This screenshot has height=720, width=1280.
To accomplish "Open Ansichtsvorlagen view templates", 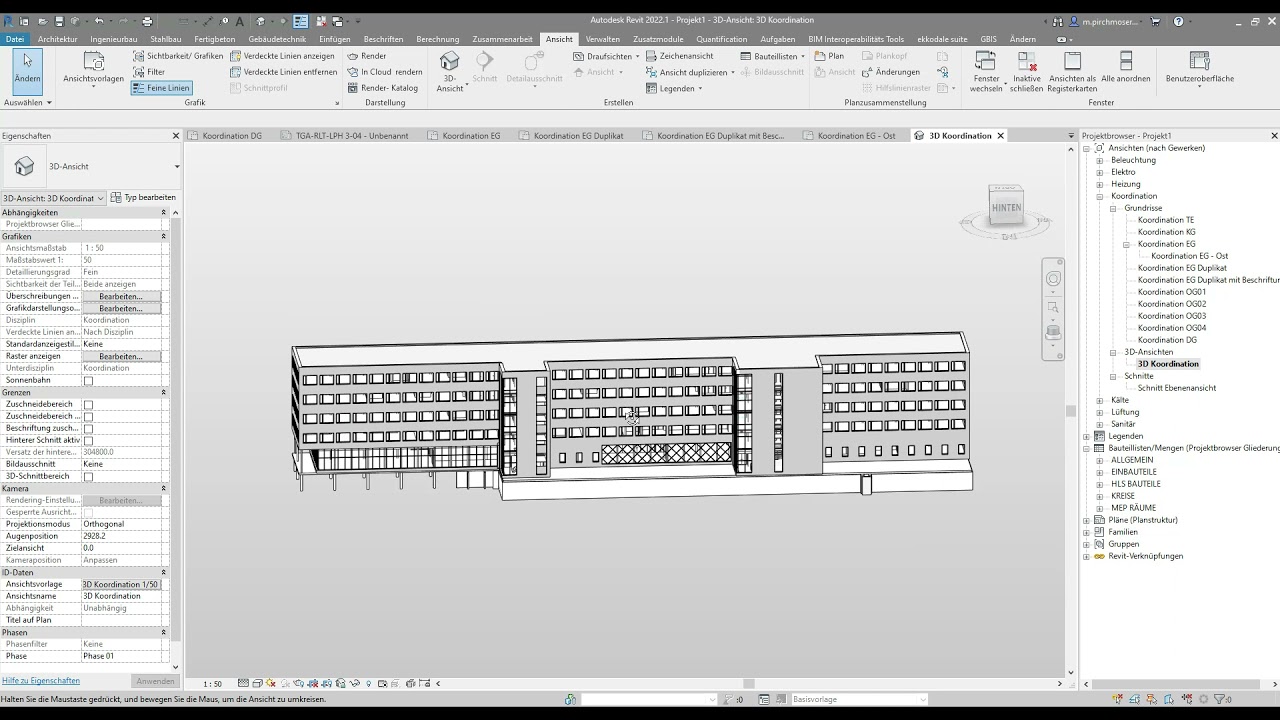I will click(x=93, y=68).
